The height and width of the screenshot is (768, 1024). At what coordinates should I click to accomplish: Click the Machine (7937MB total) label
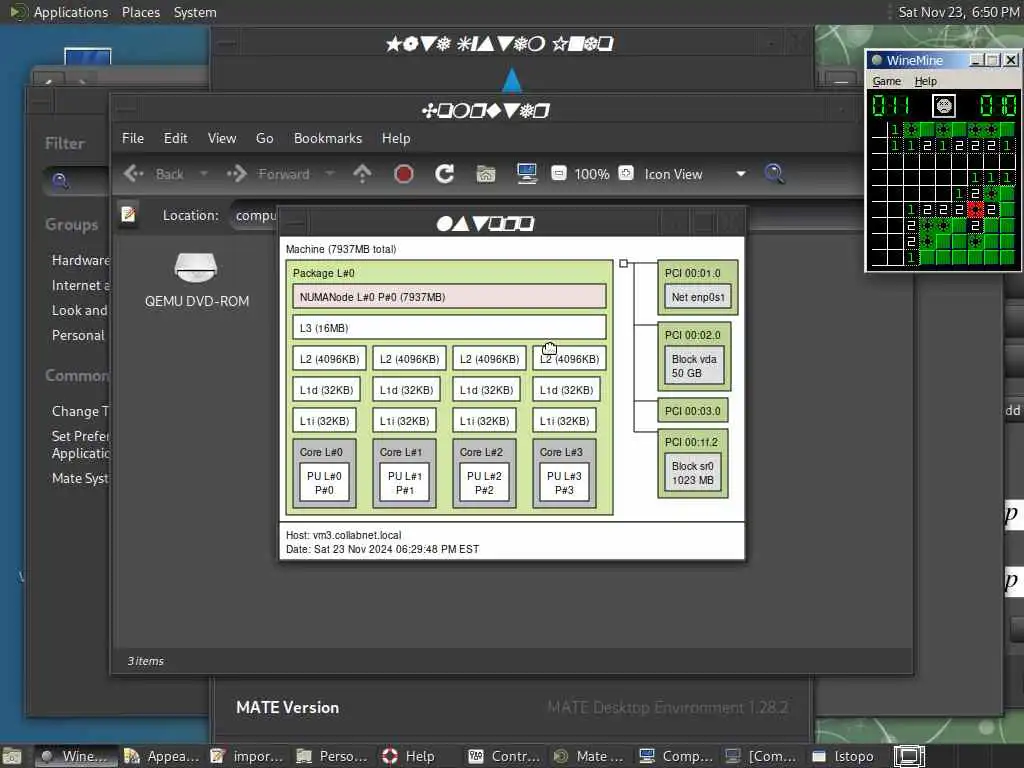click(341, 249)
